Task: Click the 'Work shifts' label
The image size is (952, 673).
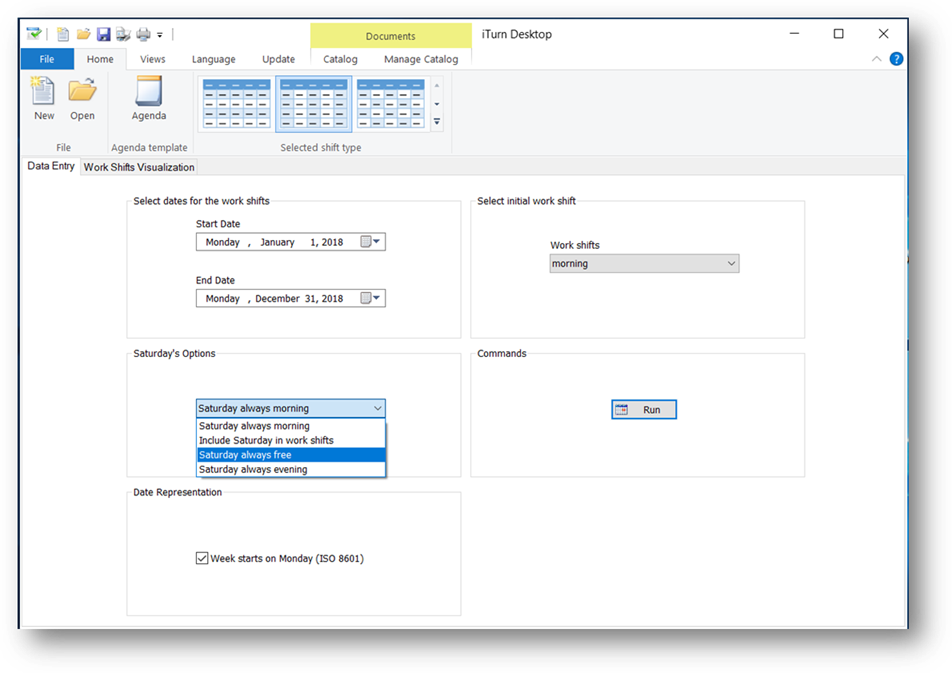Action: point(575,245)
